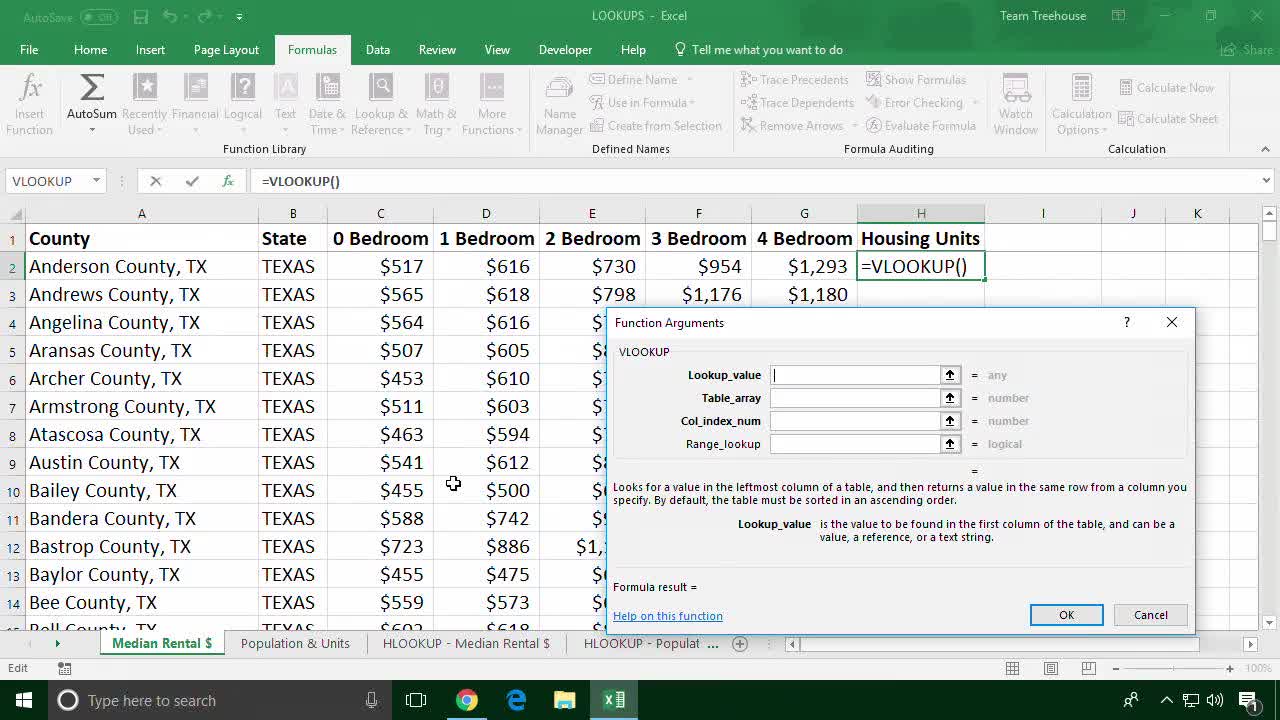
Task: Collapse dialog button beside Range_lookup field
Action: click(x=950, y=444)
